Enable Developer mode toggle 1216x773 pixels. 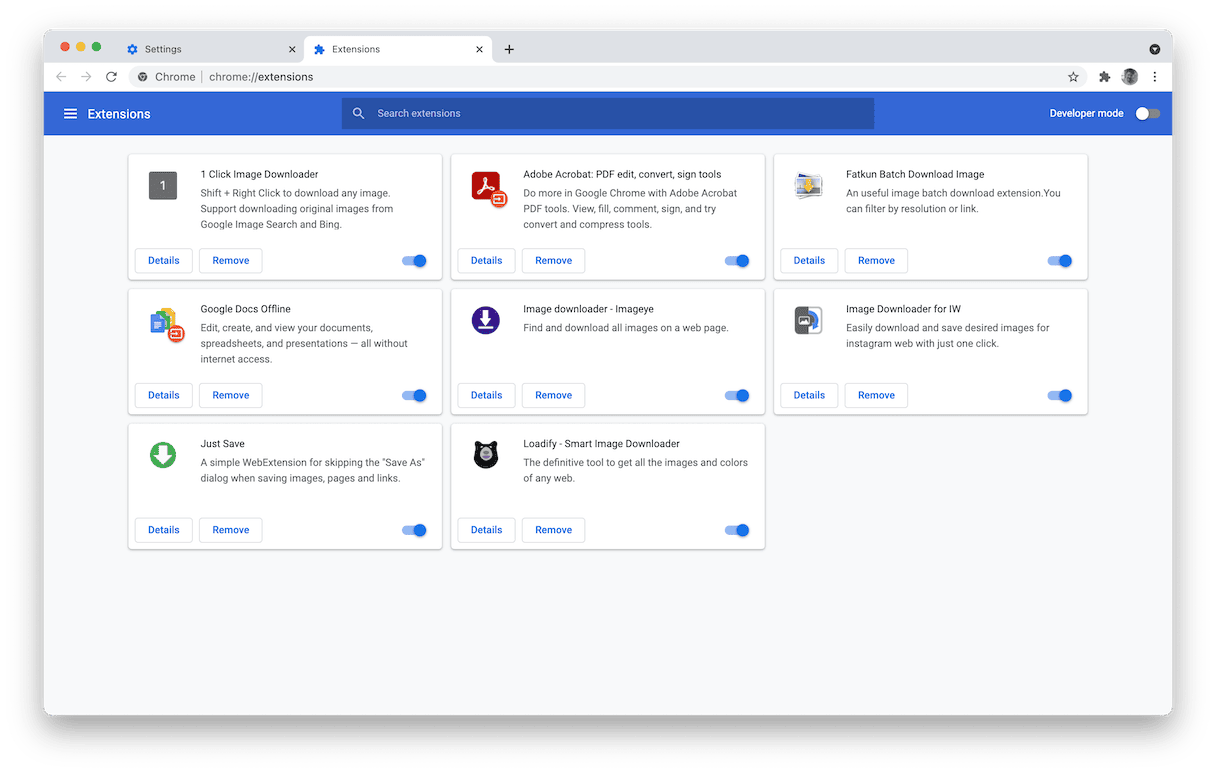pyautogui.click(x=1147, y=114)
